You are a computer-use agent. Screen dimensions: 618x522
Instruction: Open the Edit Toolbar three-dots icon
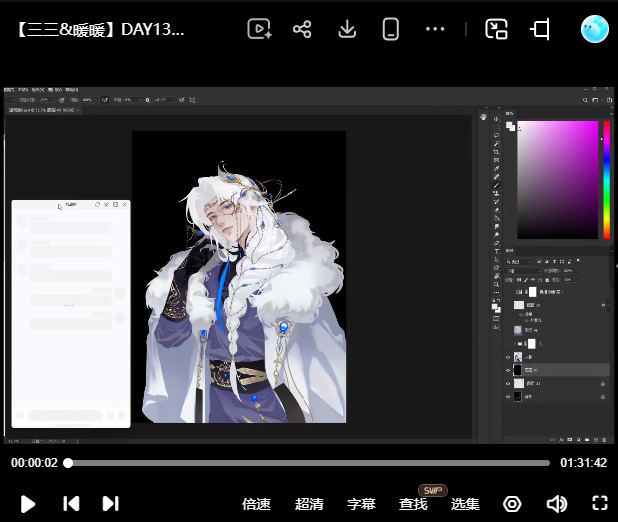(x=497, y=292)
